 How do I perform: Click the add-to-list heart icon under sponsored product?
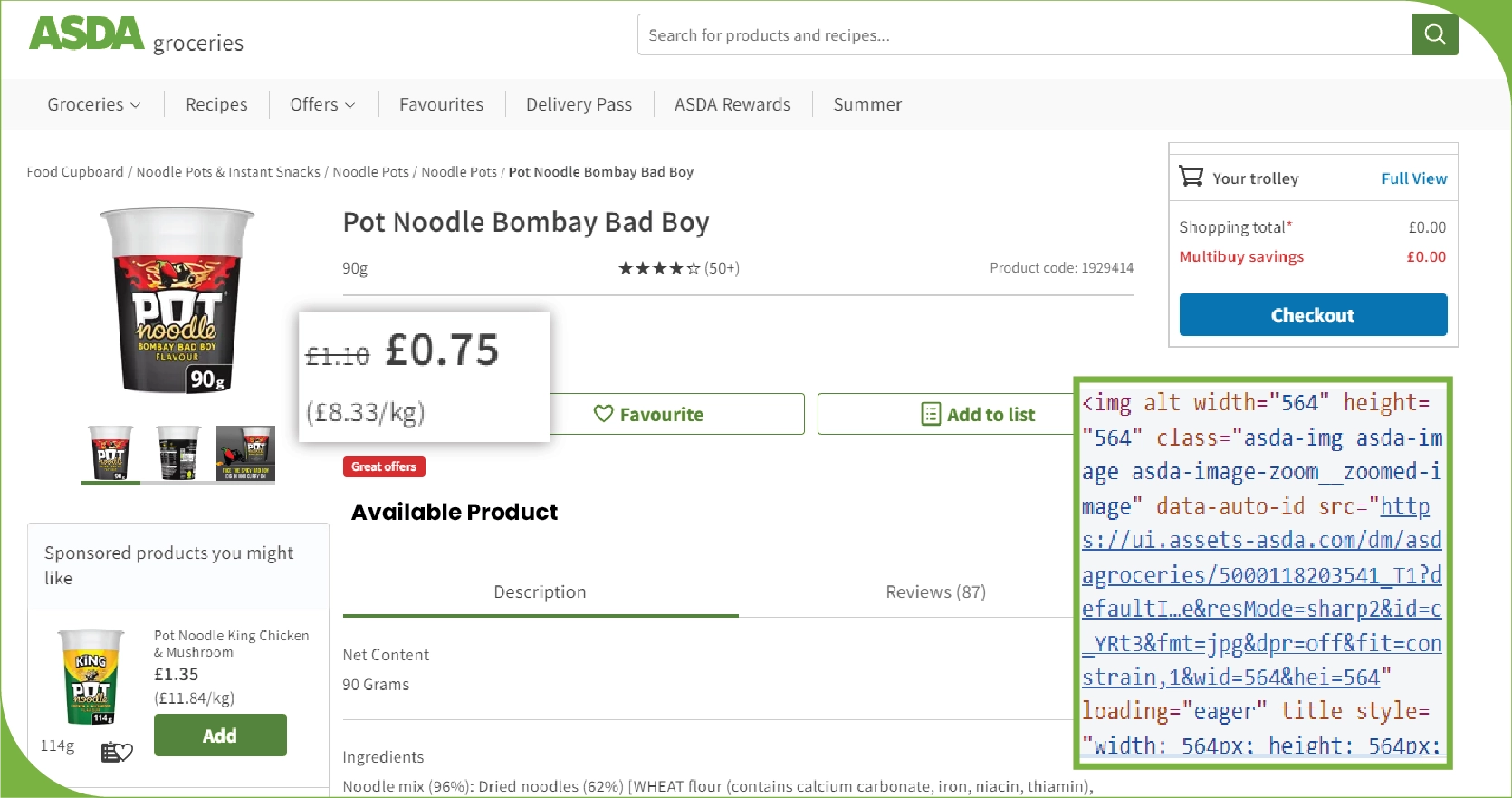[x=117, y=752]
